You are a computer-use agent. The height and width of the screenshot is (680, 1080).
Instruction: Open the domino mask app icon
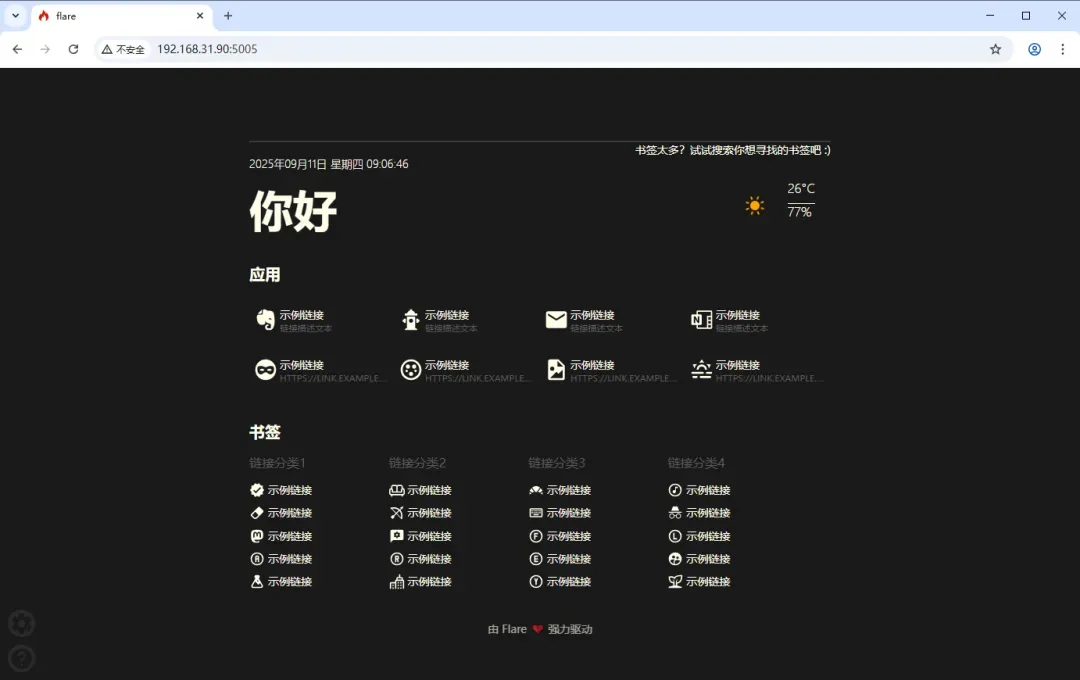265,370
